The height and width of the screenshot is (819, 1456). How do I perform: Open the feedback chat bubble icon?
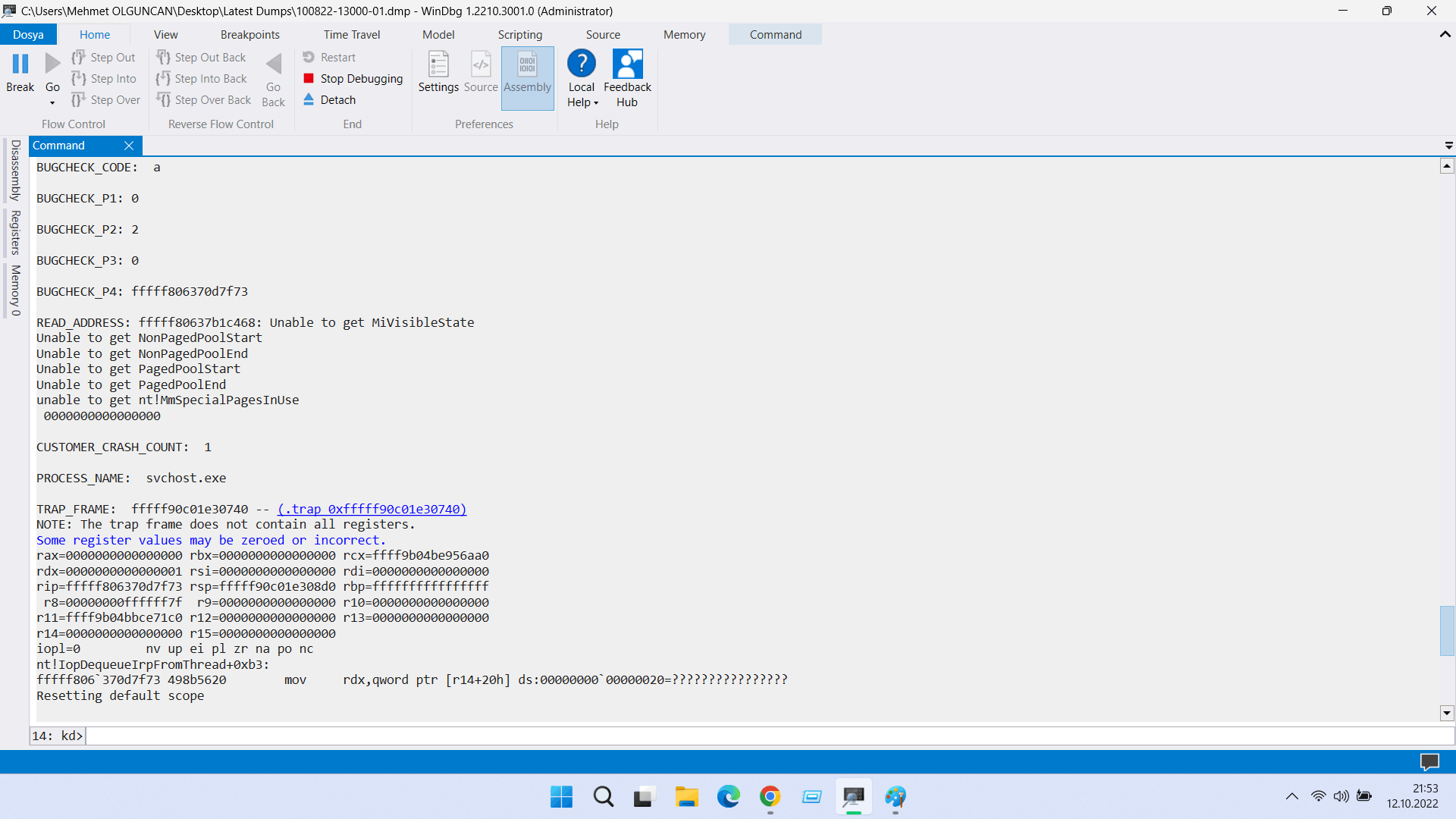[x=1429, y=761]
